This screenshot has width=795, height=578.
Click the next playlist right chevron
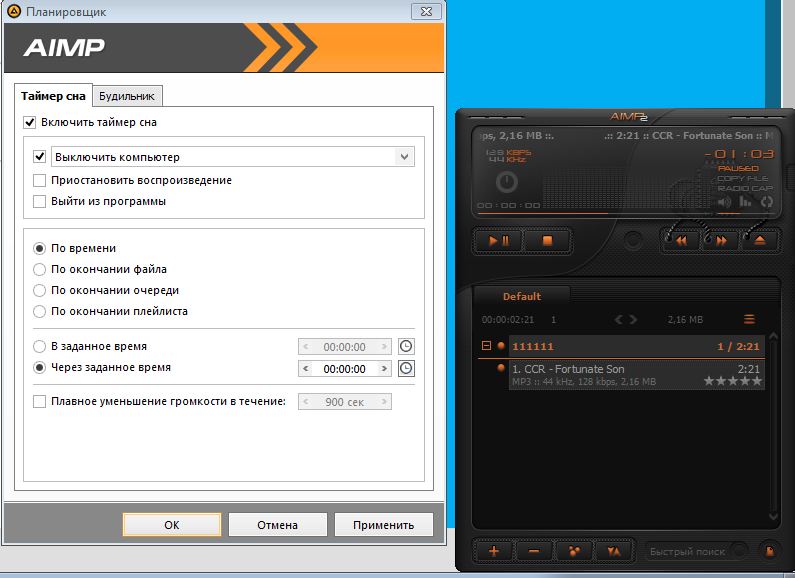pos(633,319)
